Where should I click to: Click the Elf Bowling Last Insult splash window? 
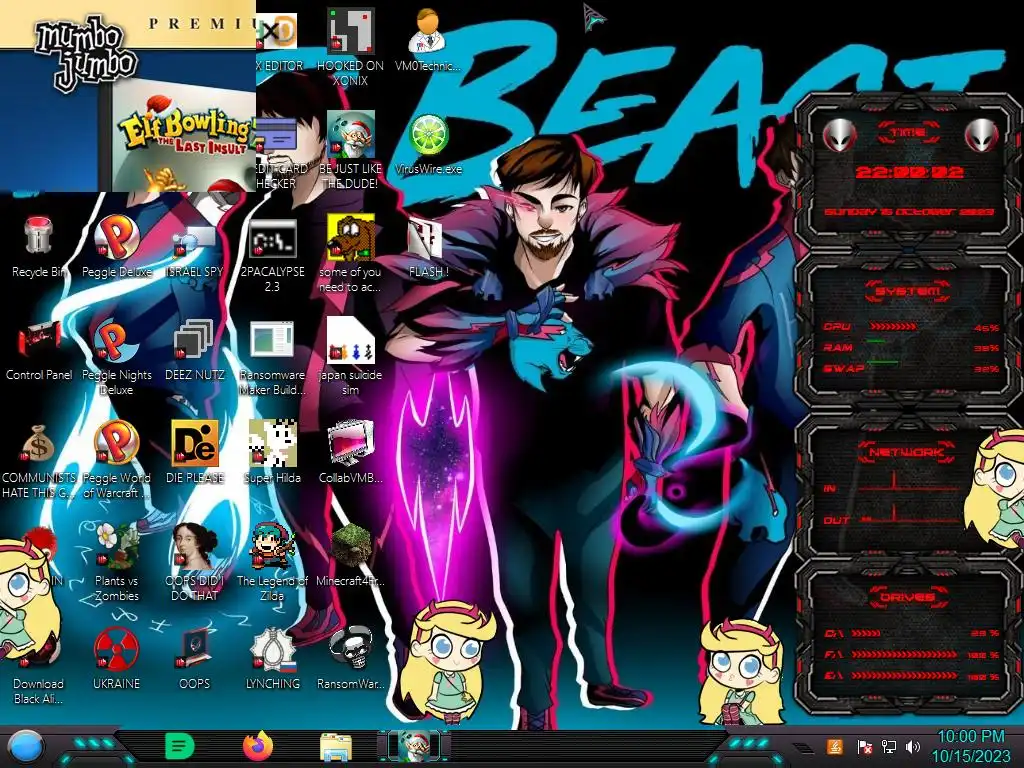coord(128,96)
